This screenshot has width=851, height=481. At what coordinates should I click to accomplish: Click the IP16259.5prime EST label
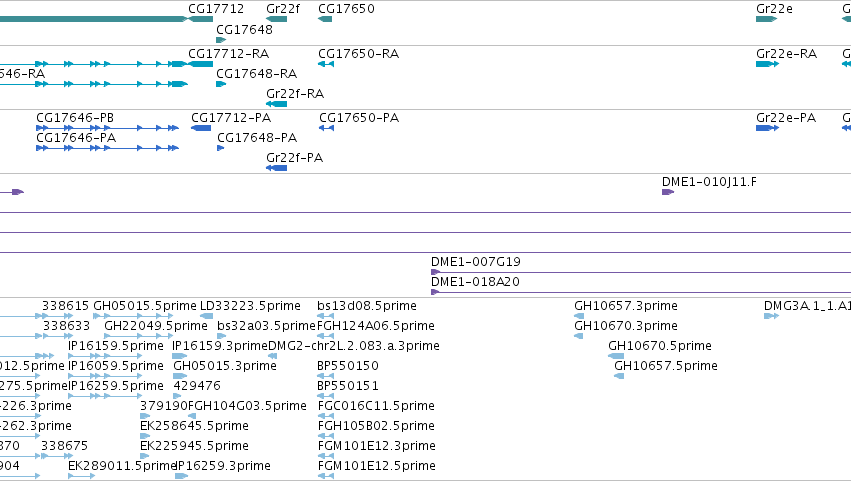click(x=116, y=386)
